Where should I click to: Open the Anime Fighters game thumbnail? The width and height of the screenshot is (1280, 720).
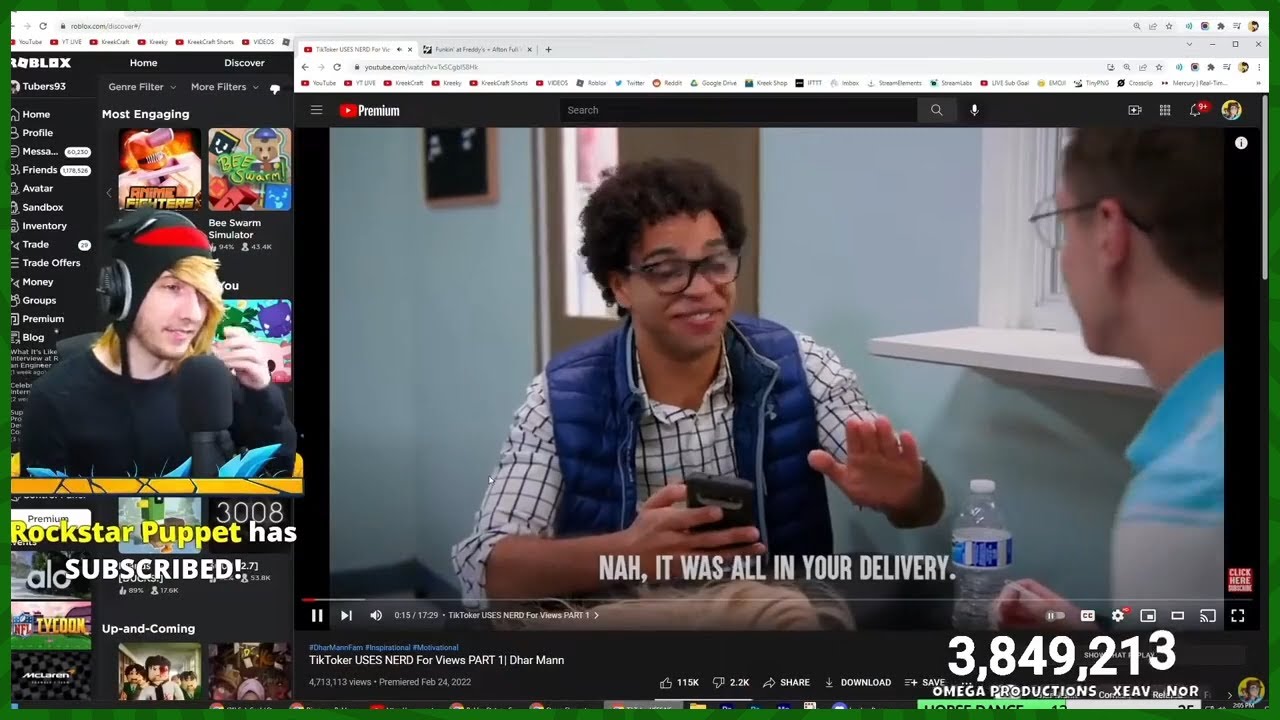(160, 169)
